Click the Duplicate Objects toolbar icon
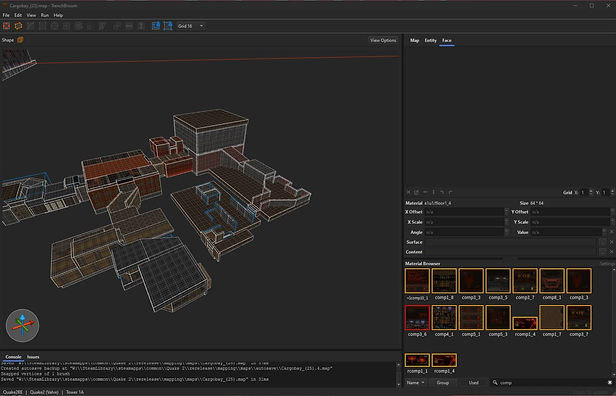 [117, 26]
